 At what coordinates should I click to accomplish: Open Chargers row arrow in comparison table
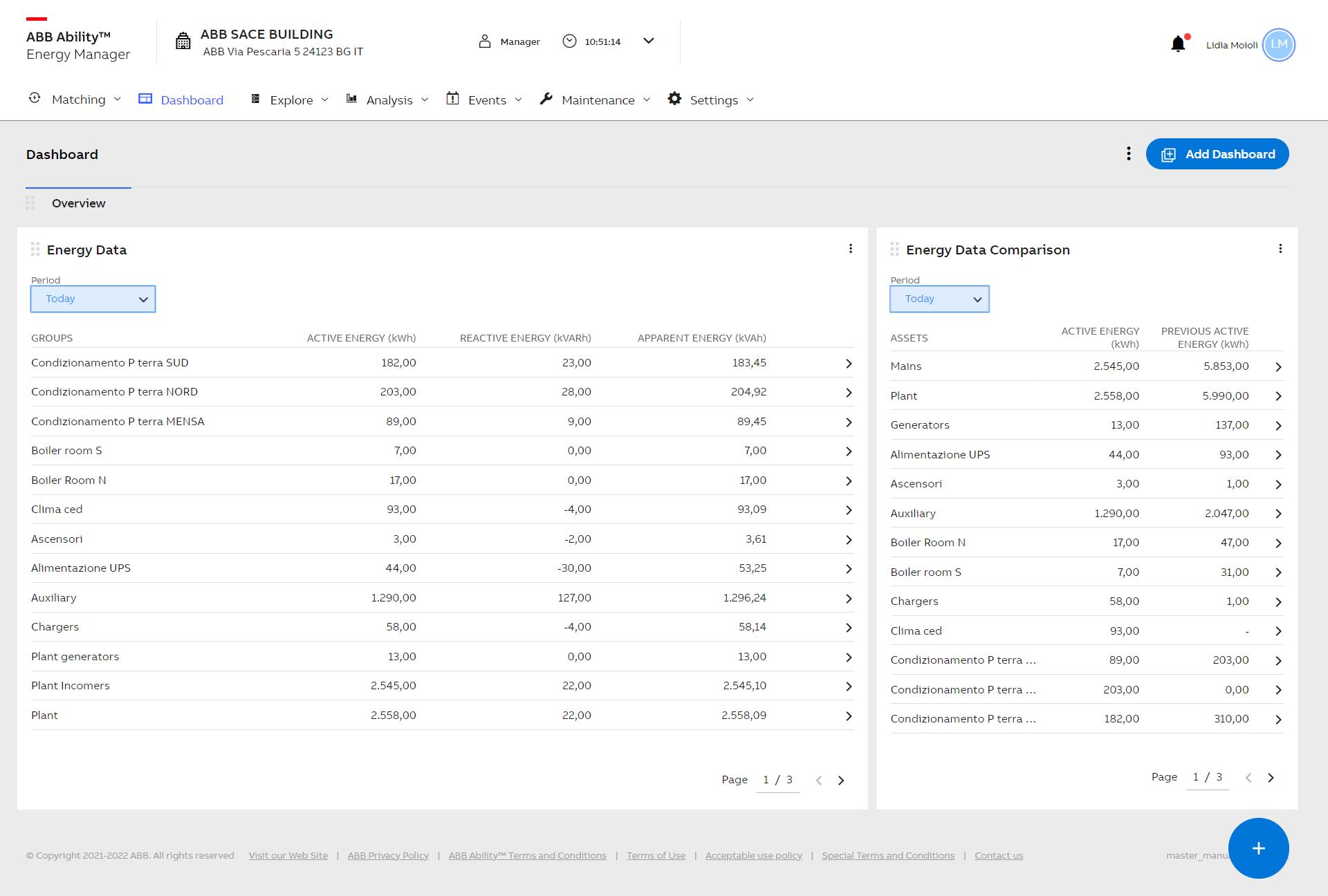pyautogui.click(x=1278, y=602)
